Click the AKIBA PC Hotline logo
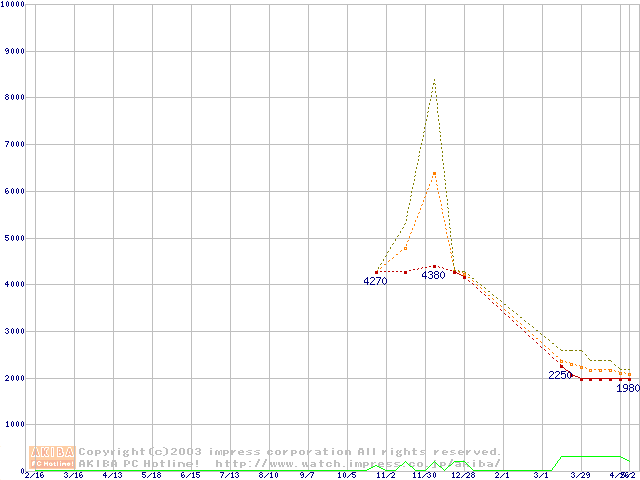This screenshot has height=480, width=640. click(52, 457)
